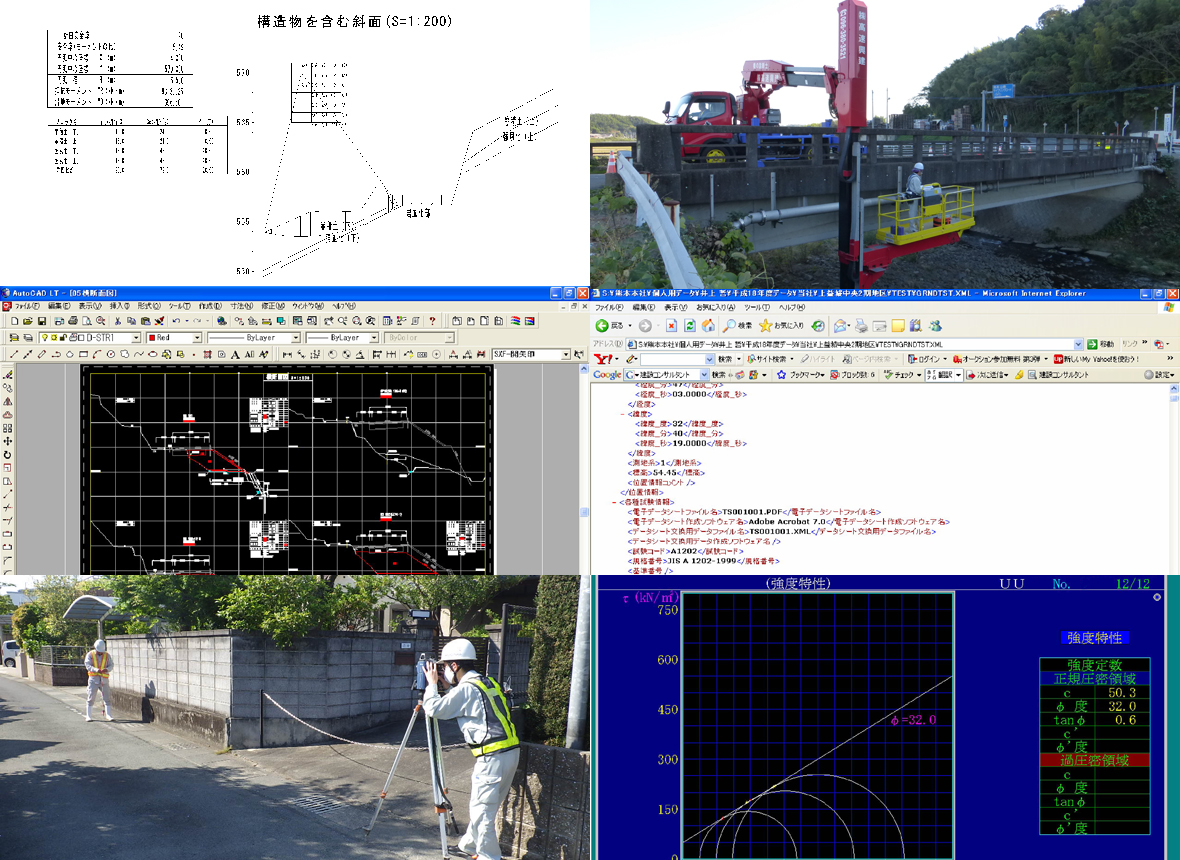Toggle the layer lock icon in AutoCAD
This screenshot has height=860, width=1180.
point(63,338)
